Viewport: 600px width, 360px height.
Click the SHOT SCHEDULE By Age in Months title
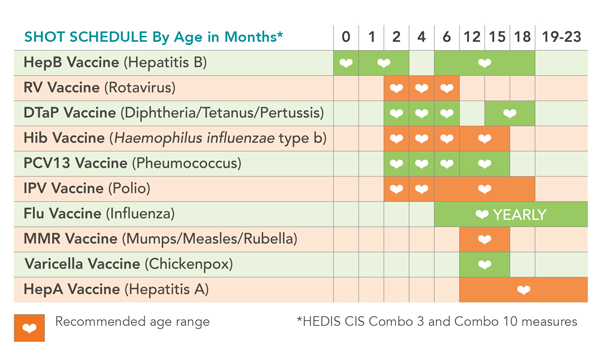[x=153, y=37]
